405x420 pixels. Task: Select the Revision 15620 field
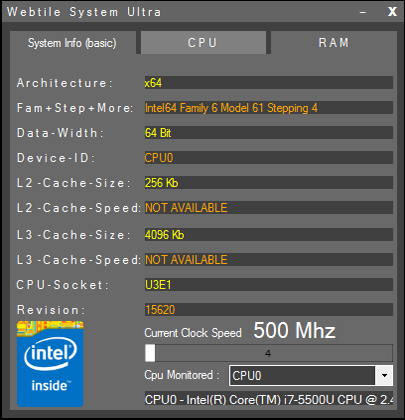tap(269, 310)
